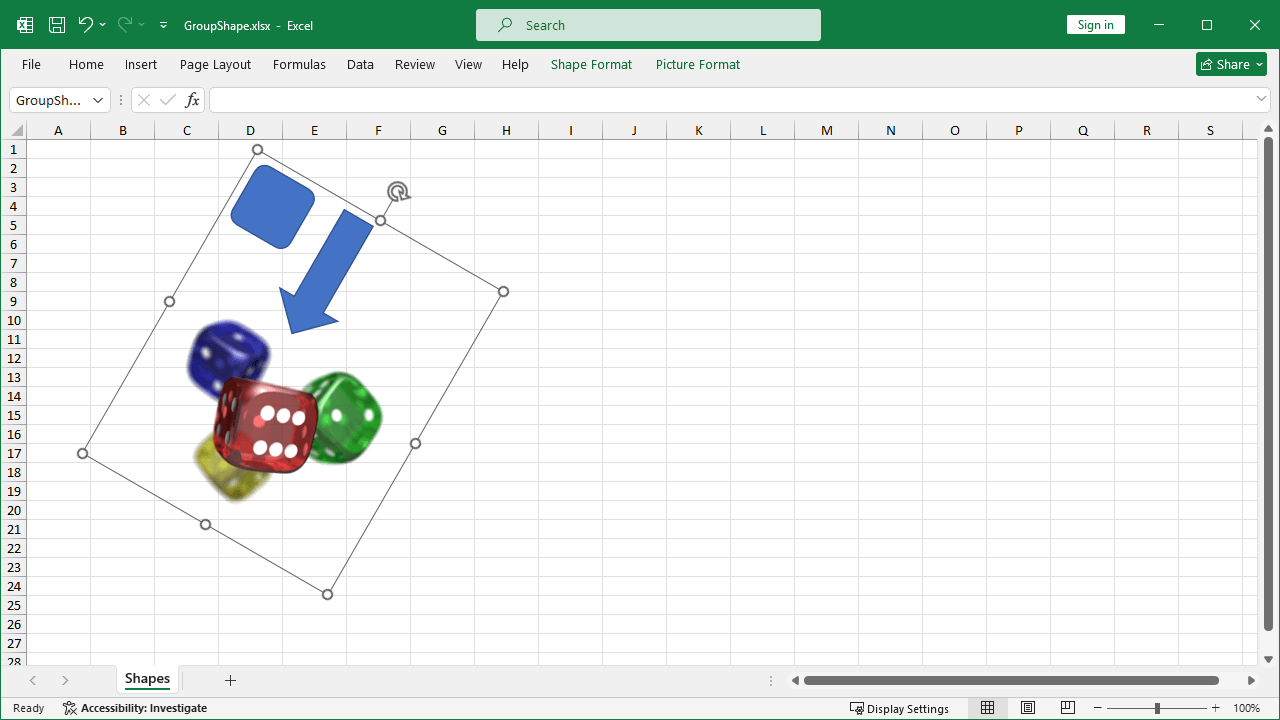Click in the Search box
The width and height of the screenshot is (1280, 720).
tap(648, 25)
